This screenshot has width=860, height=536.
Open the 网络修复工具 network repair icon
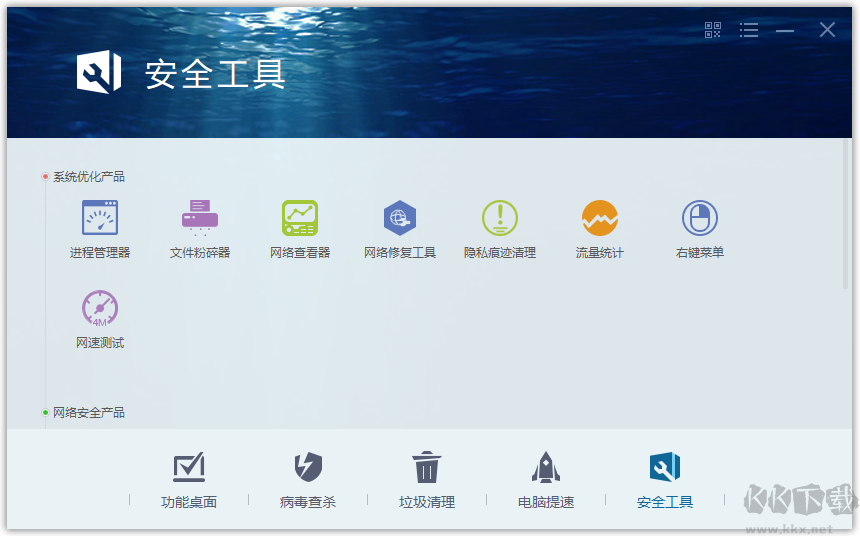pyautogui.click(x=400, y=218)
